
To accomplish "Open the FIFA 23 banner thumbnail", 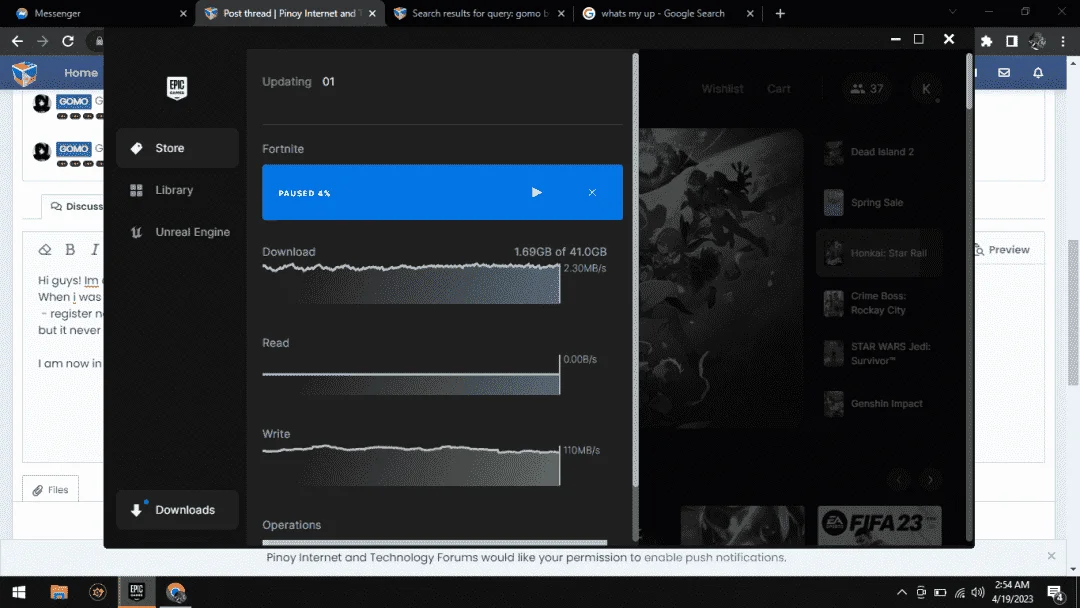I will [880, 526].
